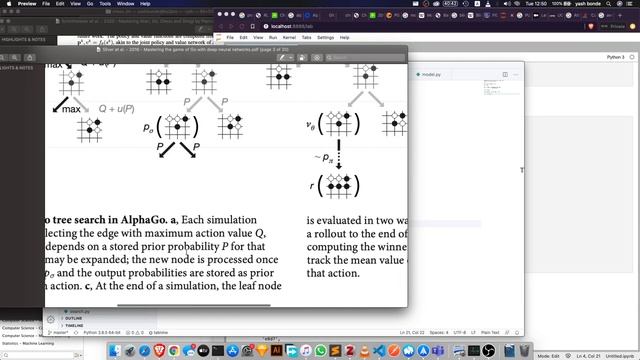This screenshot has width=640, height=360.
Task: Click the errors and warnings count in status bar
Action: pos(134,333)
